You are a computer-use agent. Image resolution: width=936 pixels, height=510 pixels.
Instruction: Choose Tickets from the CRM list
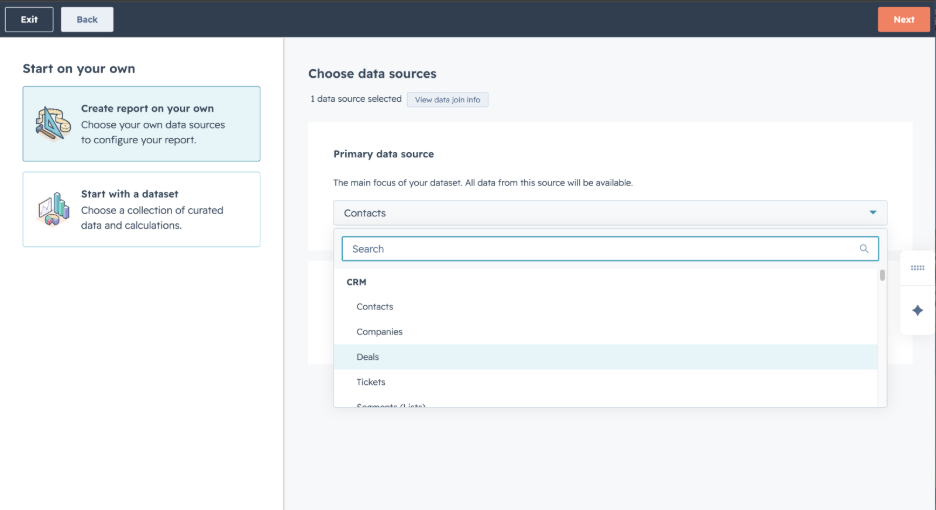605,382
